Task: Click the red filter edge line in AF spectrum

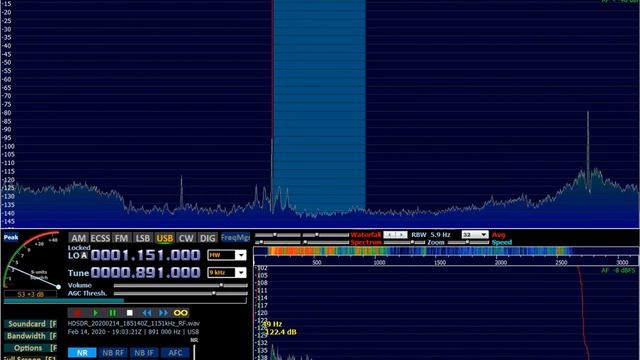Action: coord(583,313)
